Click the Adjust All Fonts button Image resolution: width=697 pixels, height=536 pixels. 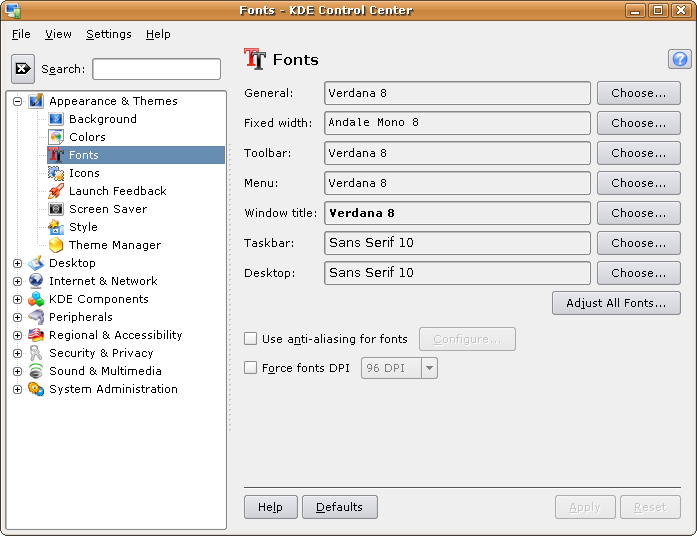point(616,303)
